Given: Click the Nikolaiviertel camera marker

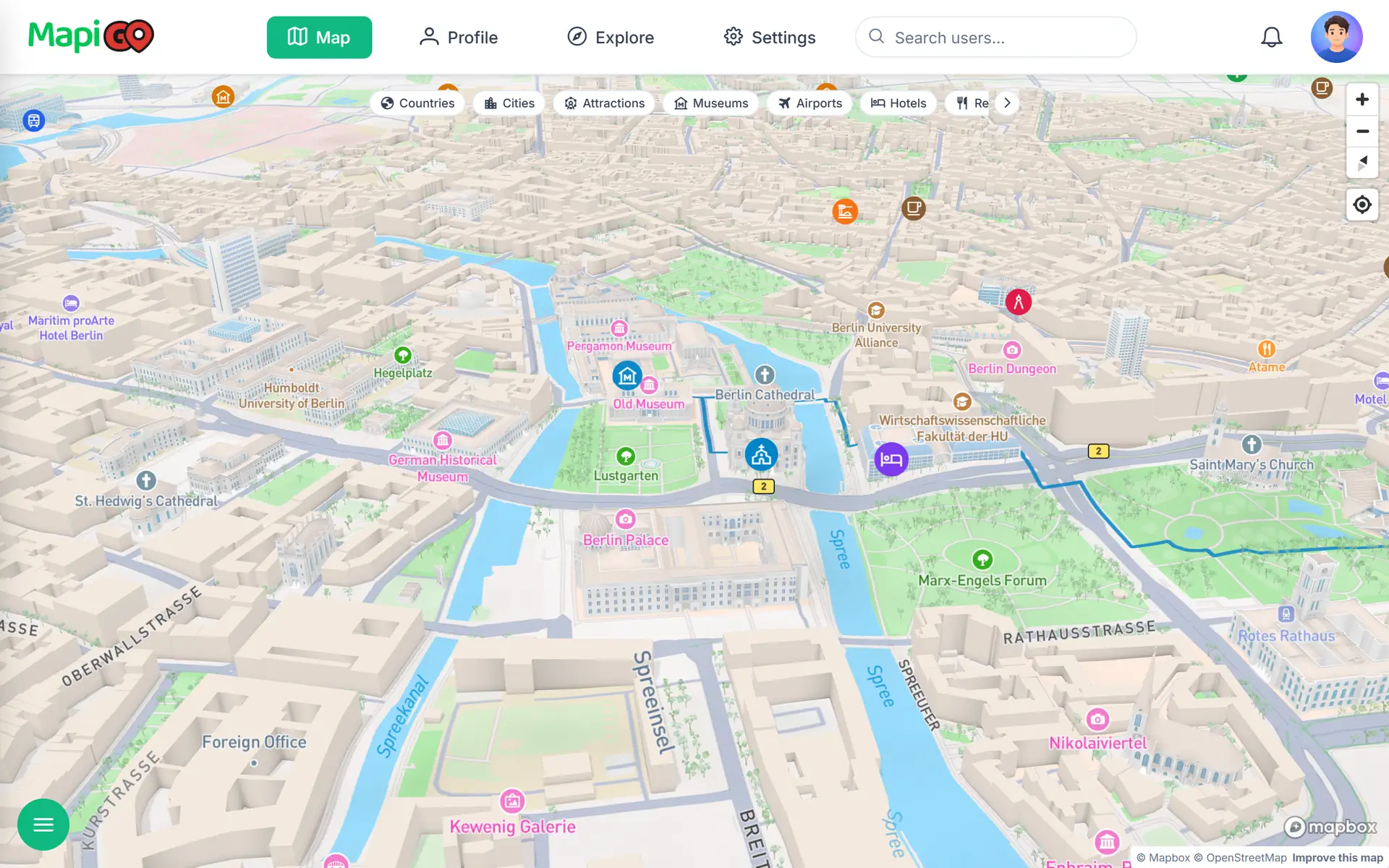Looking at the screenshot, I should point(1097,719).
